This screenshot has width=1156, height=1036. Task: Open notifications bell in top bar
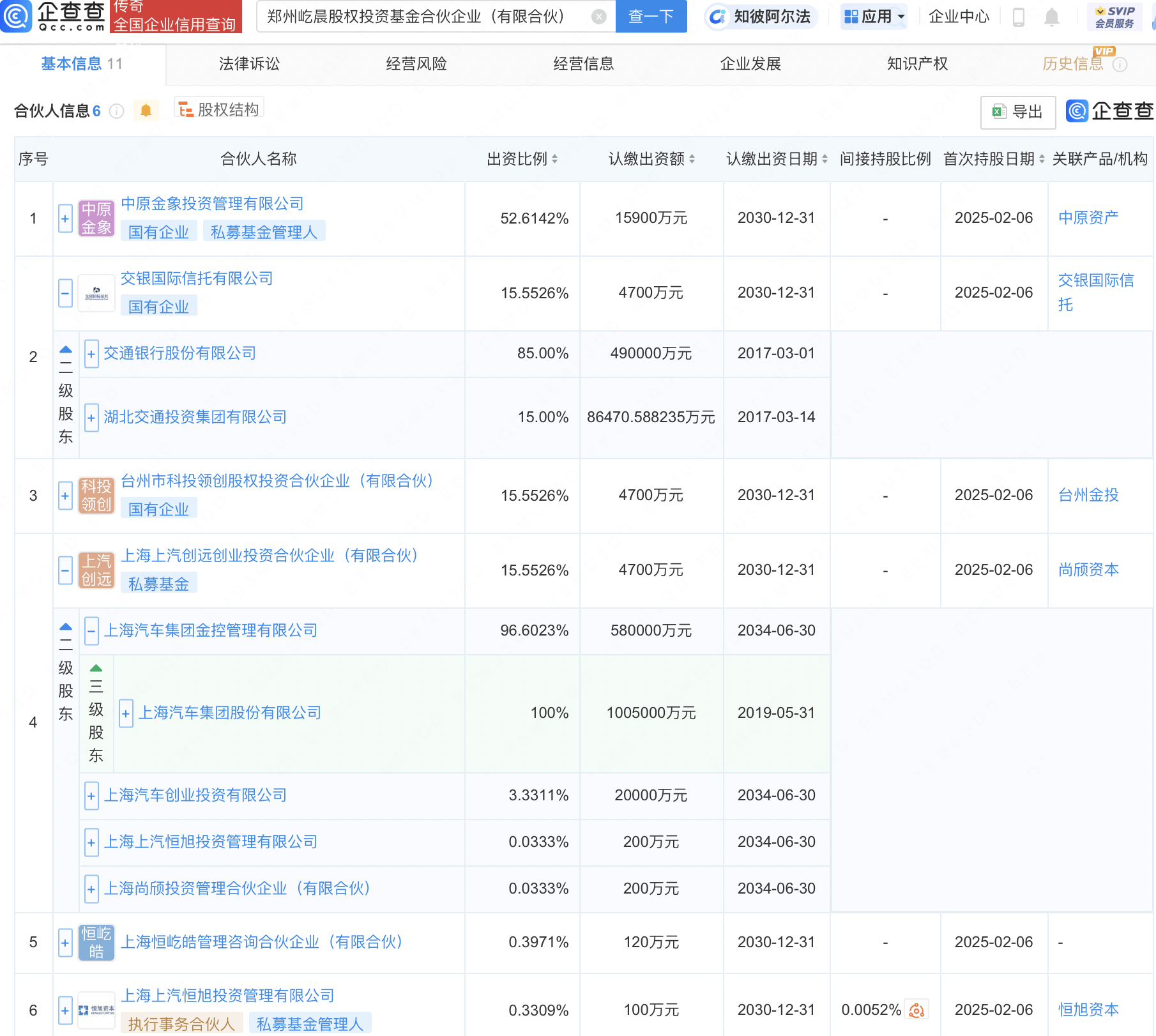(1051, 17)
